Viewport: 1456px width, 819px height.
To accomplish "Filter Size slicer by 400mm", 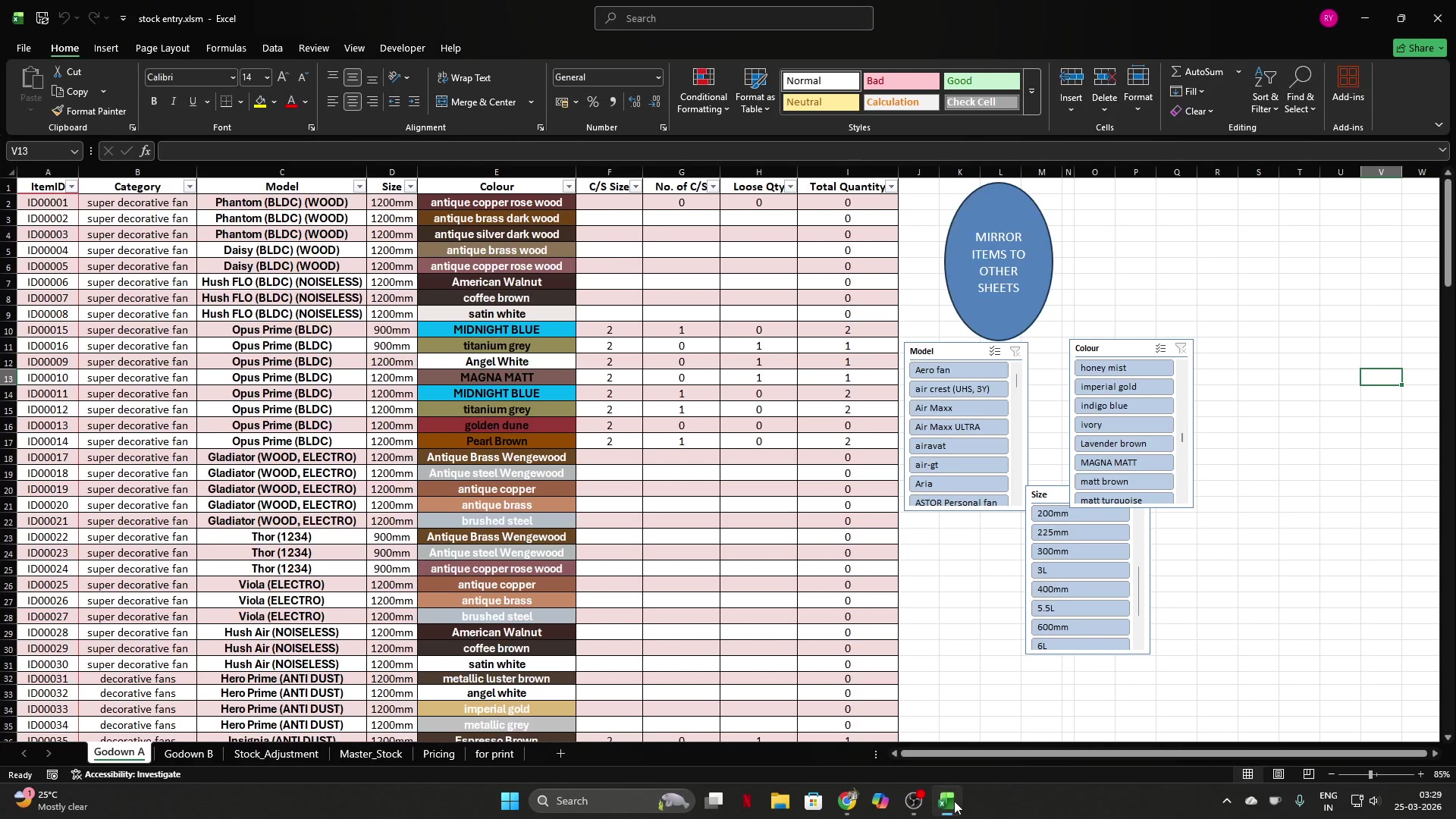I will coord(1080,589).
